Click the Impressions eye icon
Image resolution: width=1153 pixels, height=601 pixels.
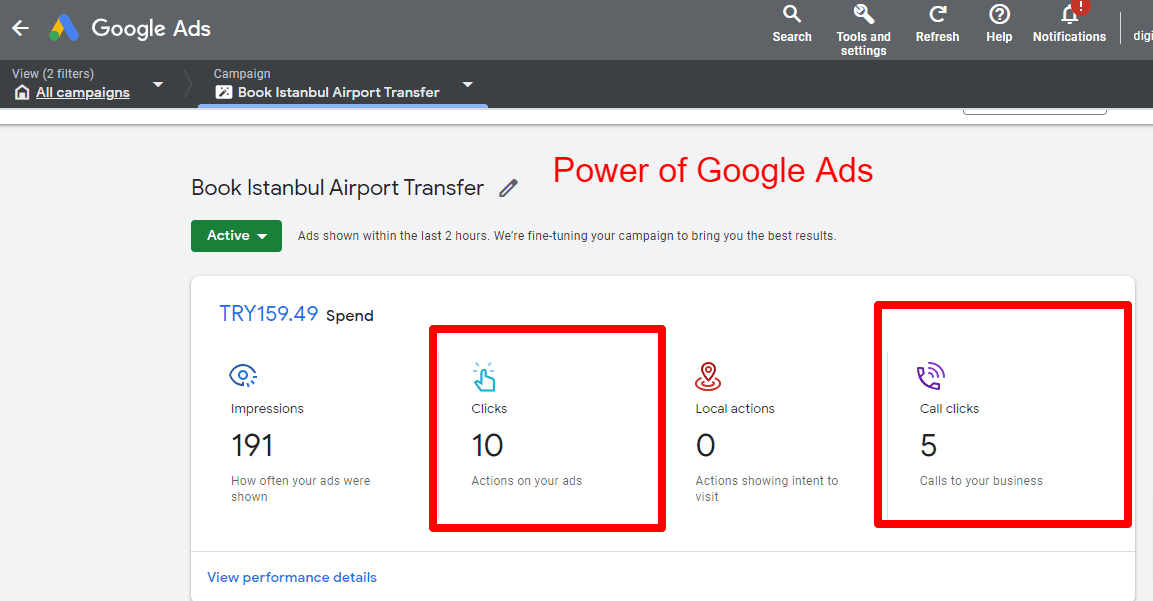coord(243,376)
